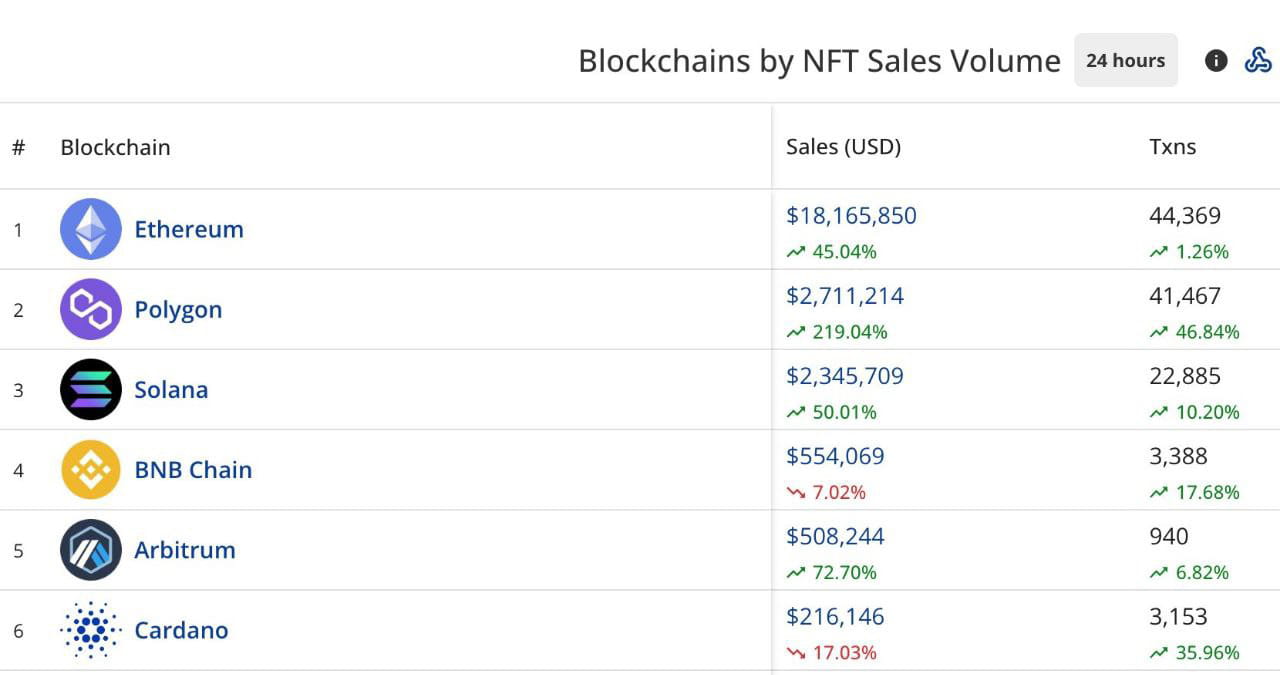Click the Blockchains by NFT Sales Volume title
1280x675 pixels.
818,60
